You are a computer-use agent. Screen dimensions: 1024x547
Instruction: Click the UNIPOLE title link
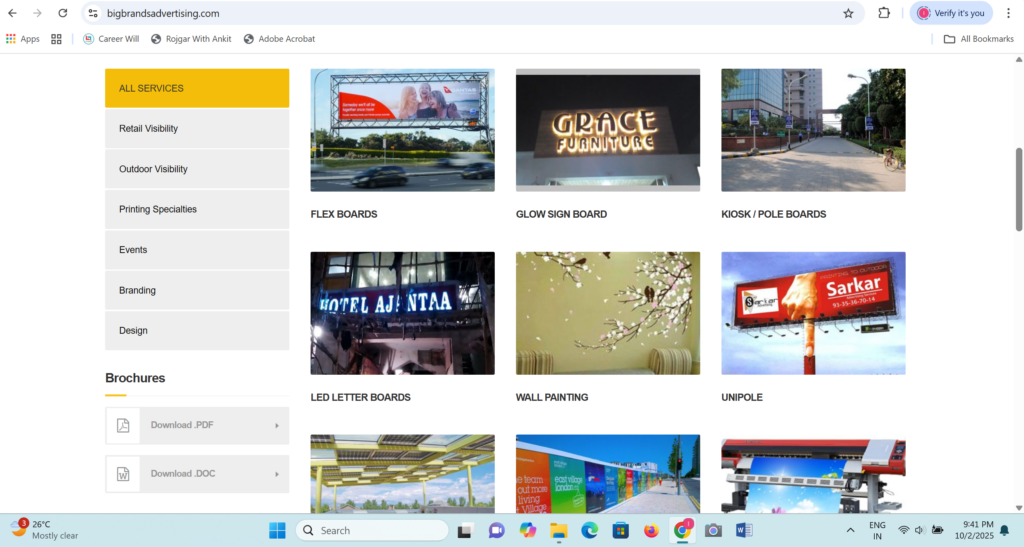742,398
